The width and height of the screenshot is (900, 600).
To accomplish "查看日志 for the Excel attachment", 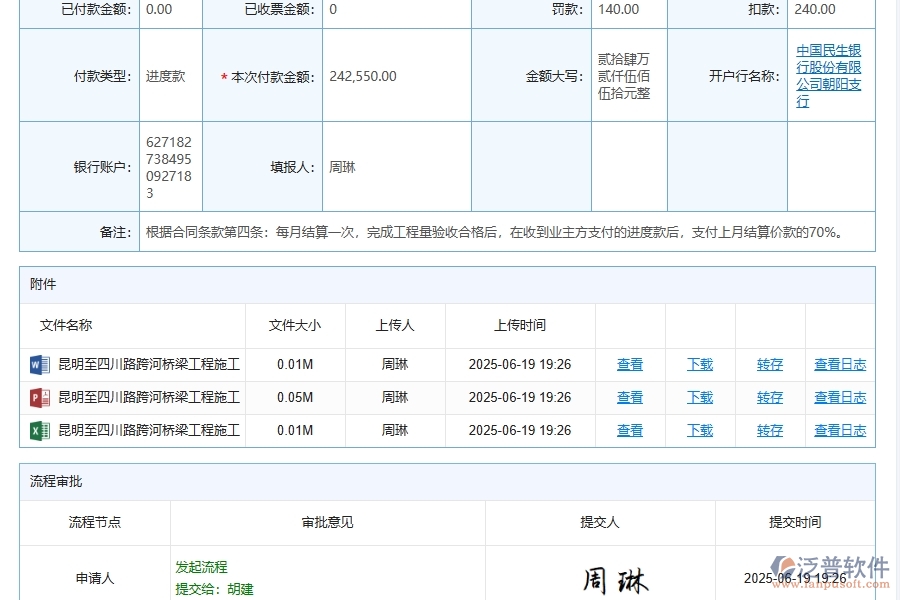I will coord(839,430).
